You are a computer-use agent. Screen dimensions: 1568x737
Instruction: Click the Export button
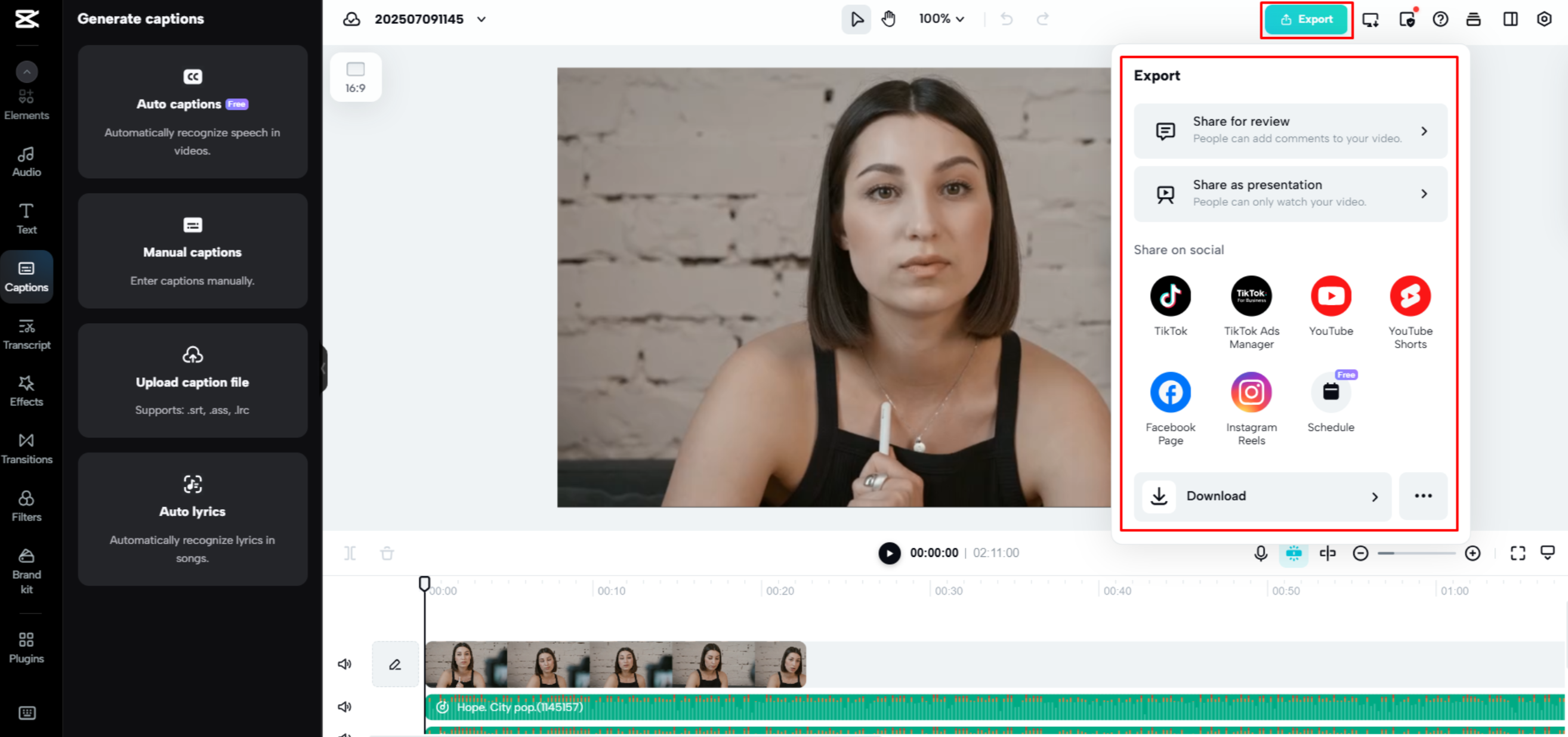1306,19
